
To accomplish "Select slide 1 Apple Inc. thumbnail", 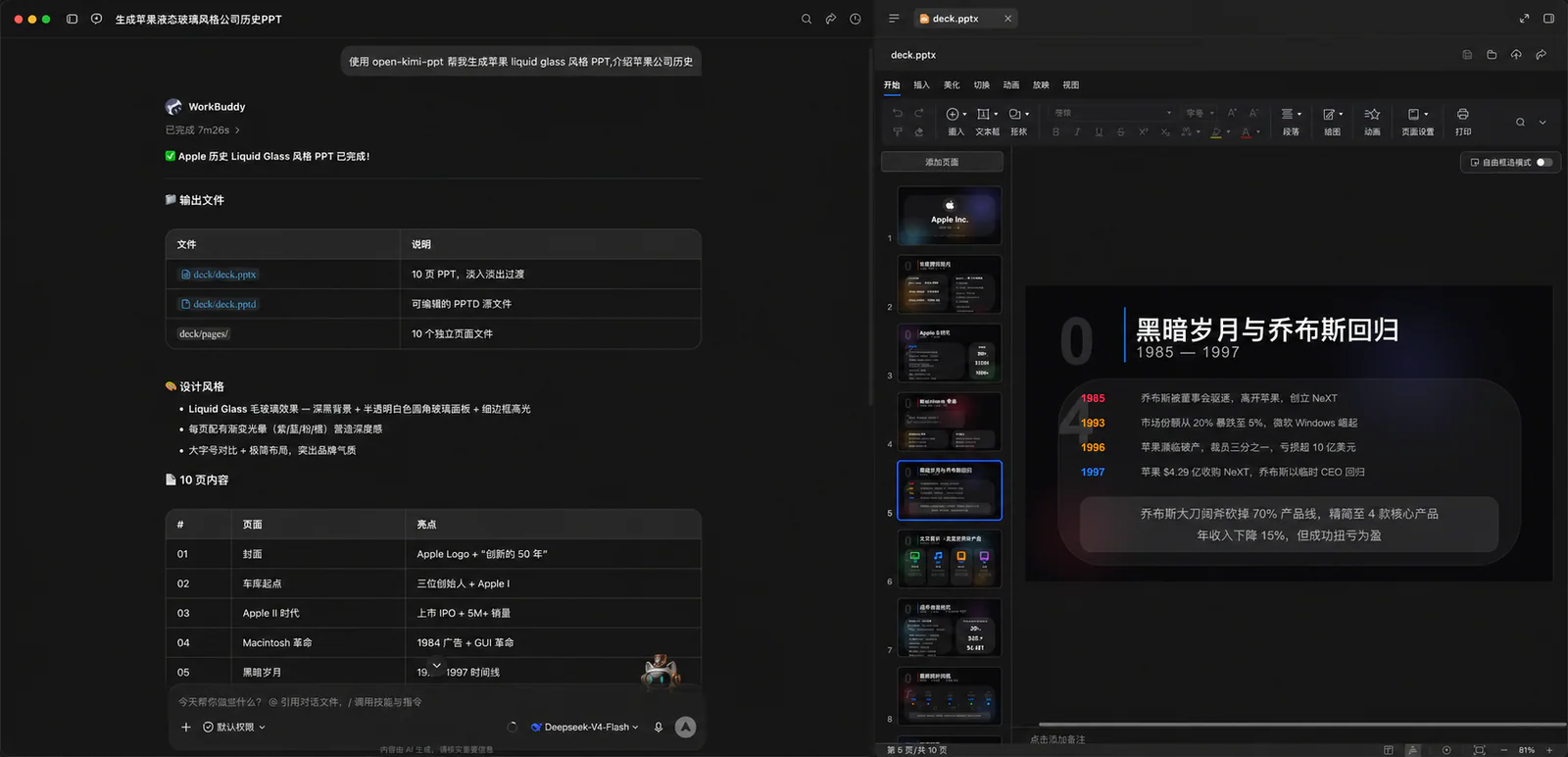I will click(950, 216).
